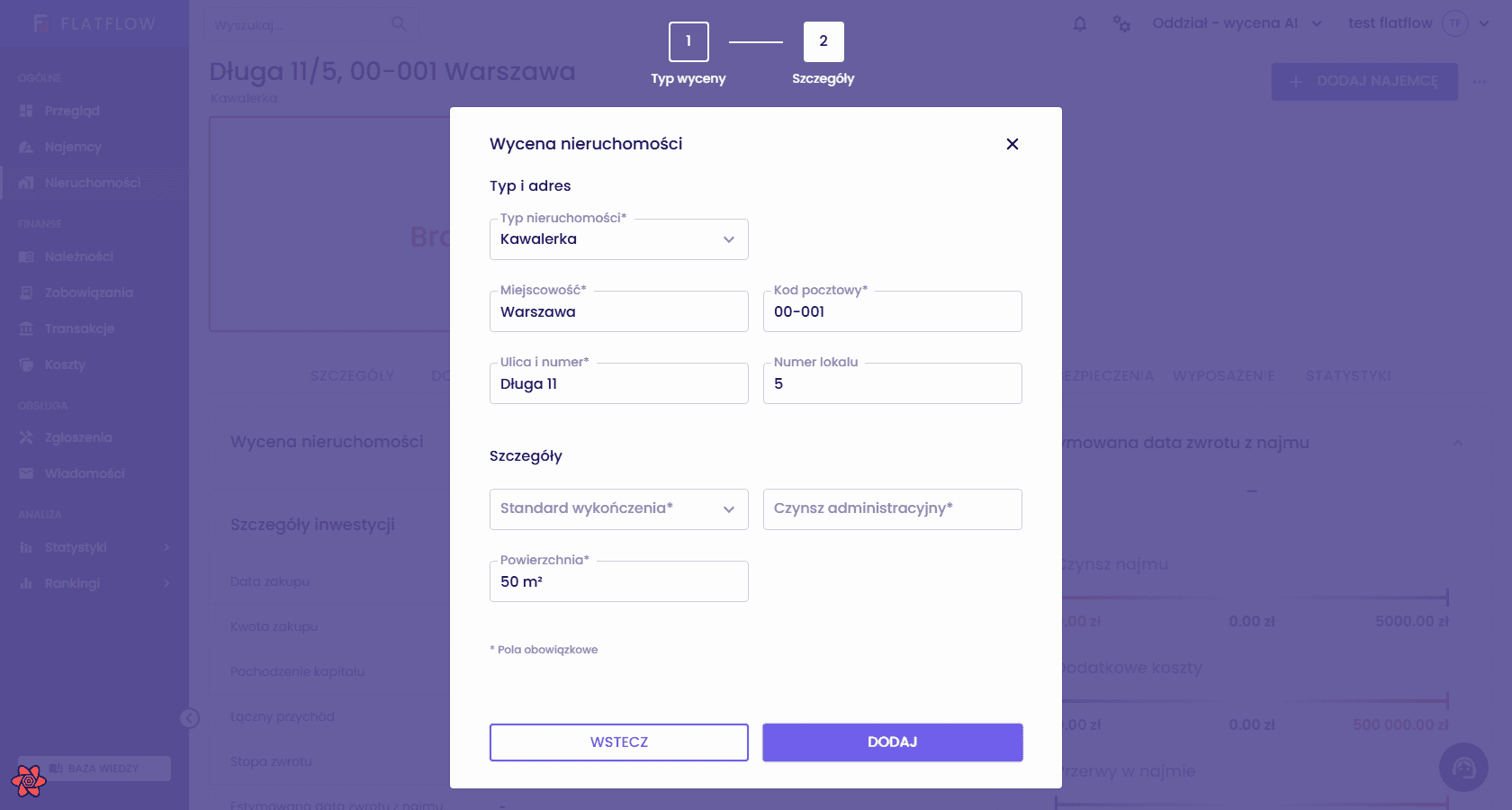
Task: Click the DODAJ button
Action: pos(893,742)
